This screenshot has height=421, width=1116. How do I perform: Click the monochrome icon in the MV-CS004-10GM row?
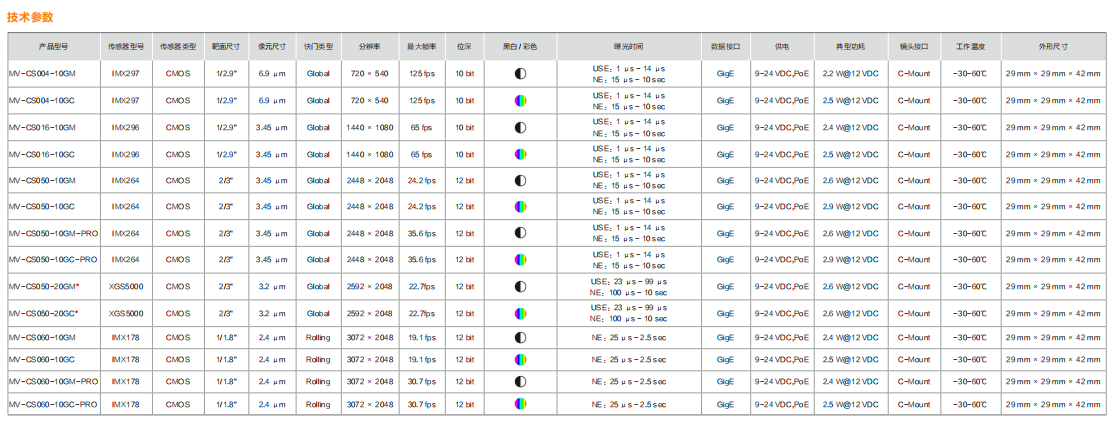click(520, 74)
